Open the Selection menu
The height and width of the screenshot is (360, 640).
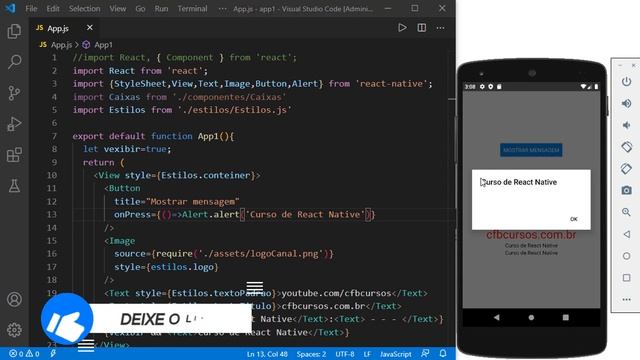pos(84,9)
